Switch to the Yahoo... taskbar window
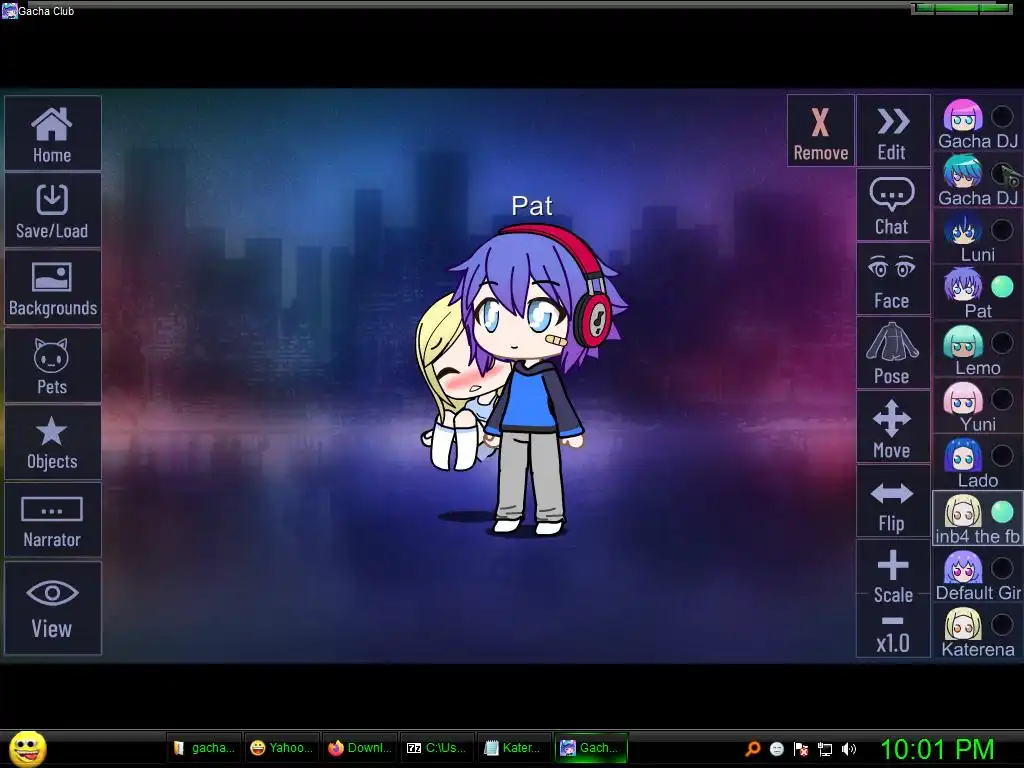The width and height of the screenshot is (1024, 768). [283, 748]
